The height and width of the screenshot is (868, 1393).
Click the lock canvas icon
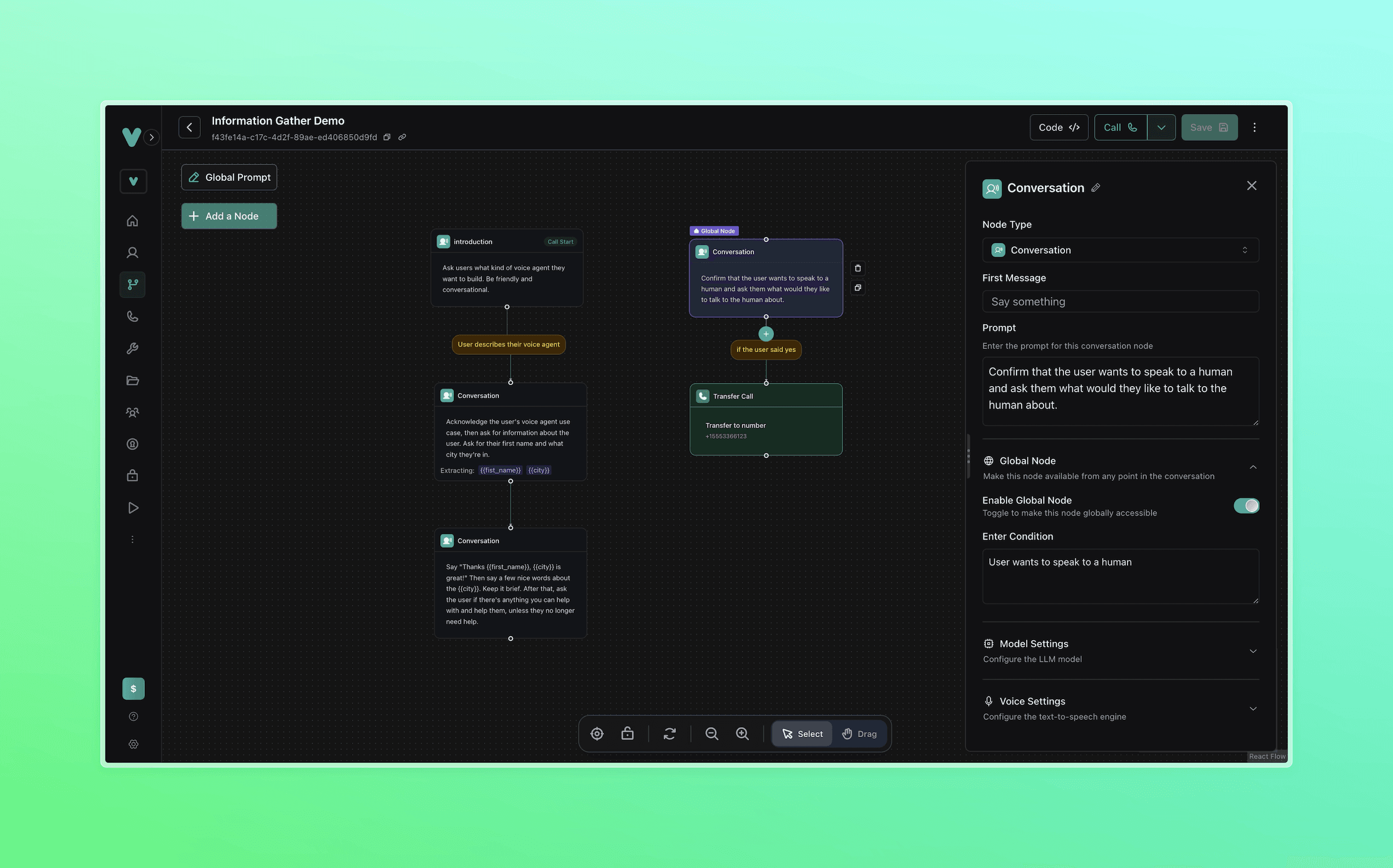click(628, 734)
